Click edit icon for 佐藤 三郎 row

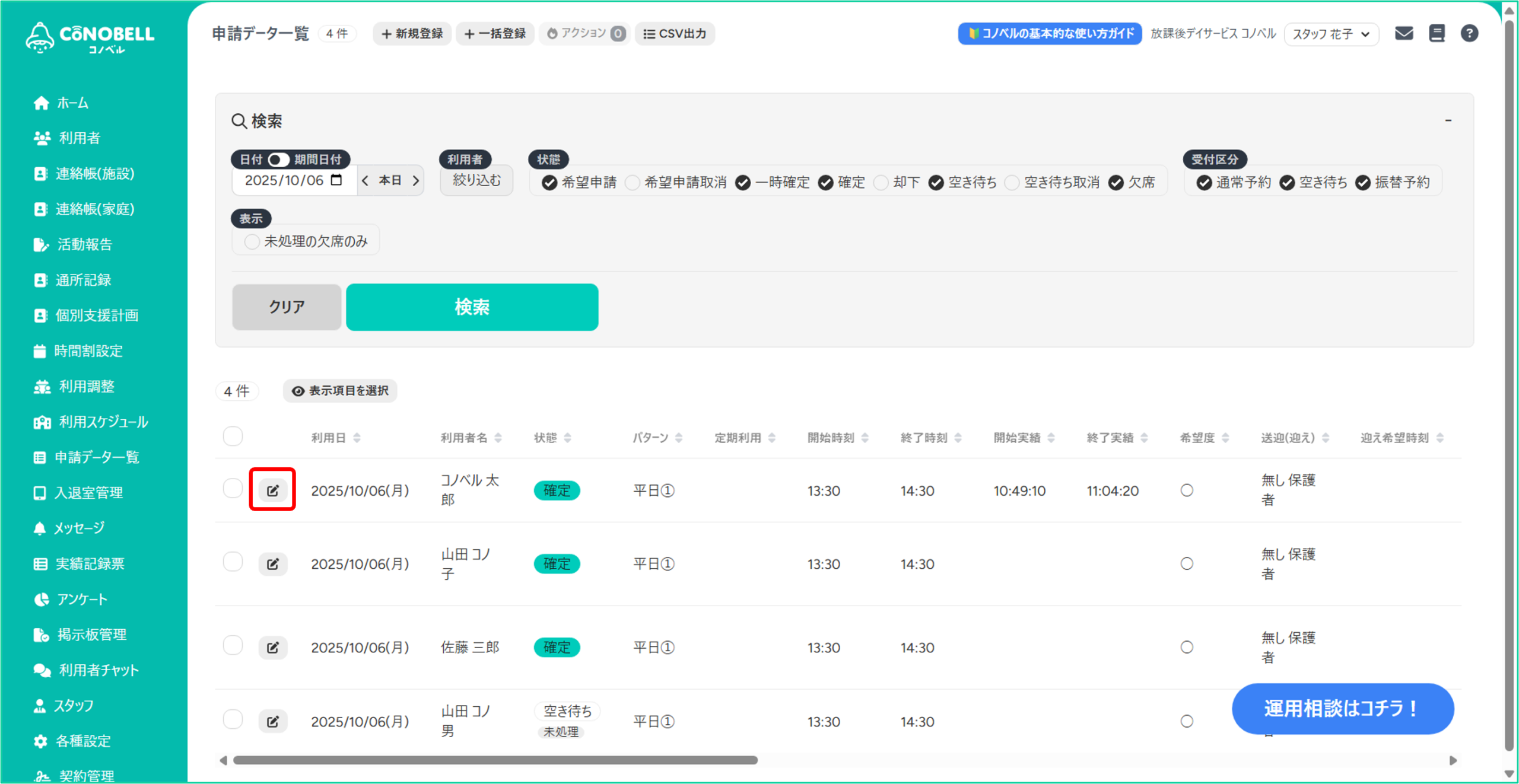click(x=273, y=647)
